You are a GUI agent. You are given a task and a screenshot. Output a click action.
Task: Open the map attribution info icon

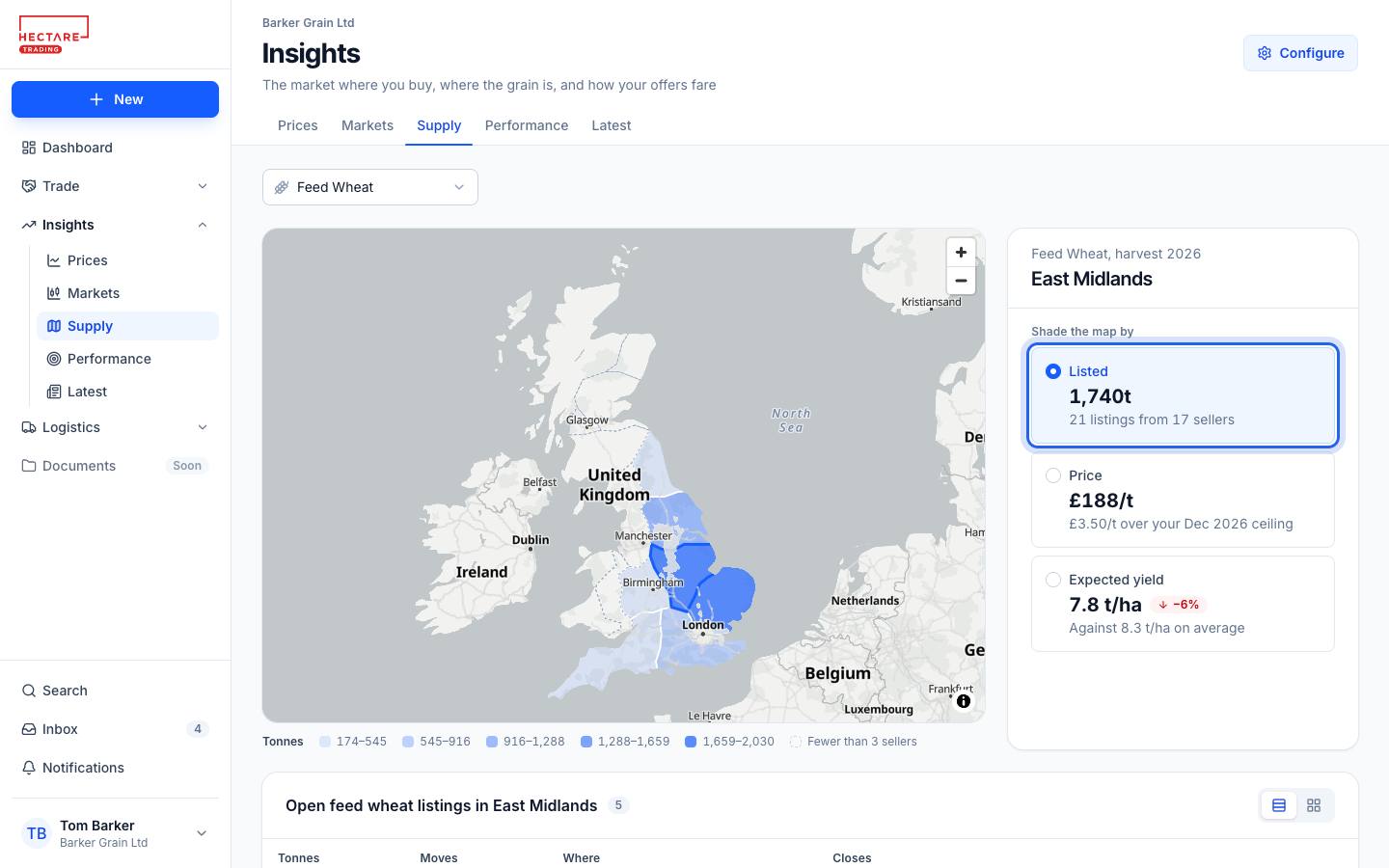click(964, 701)
